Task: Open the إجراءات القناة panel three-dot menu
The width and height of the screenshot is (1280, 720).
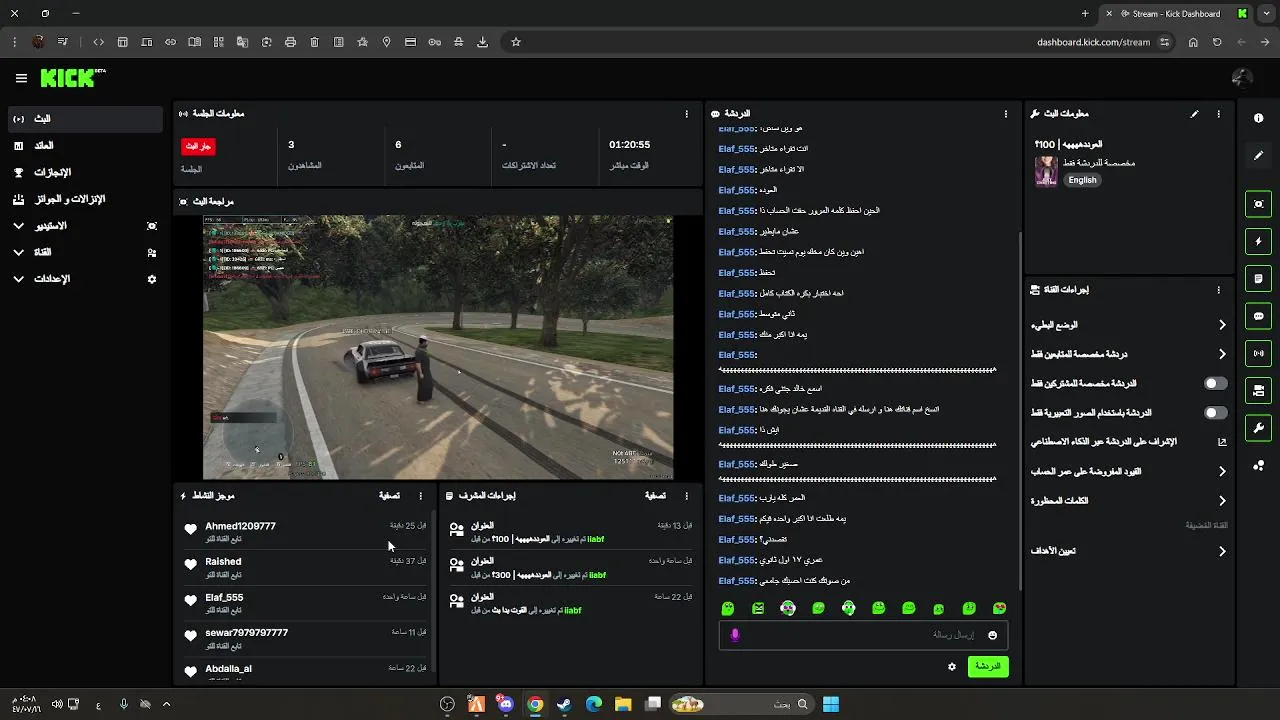Action: [1218, 290]
